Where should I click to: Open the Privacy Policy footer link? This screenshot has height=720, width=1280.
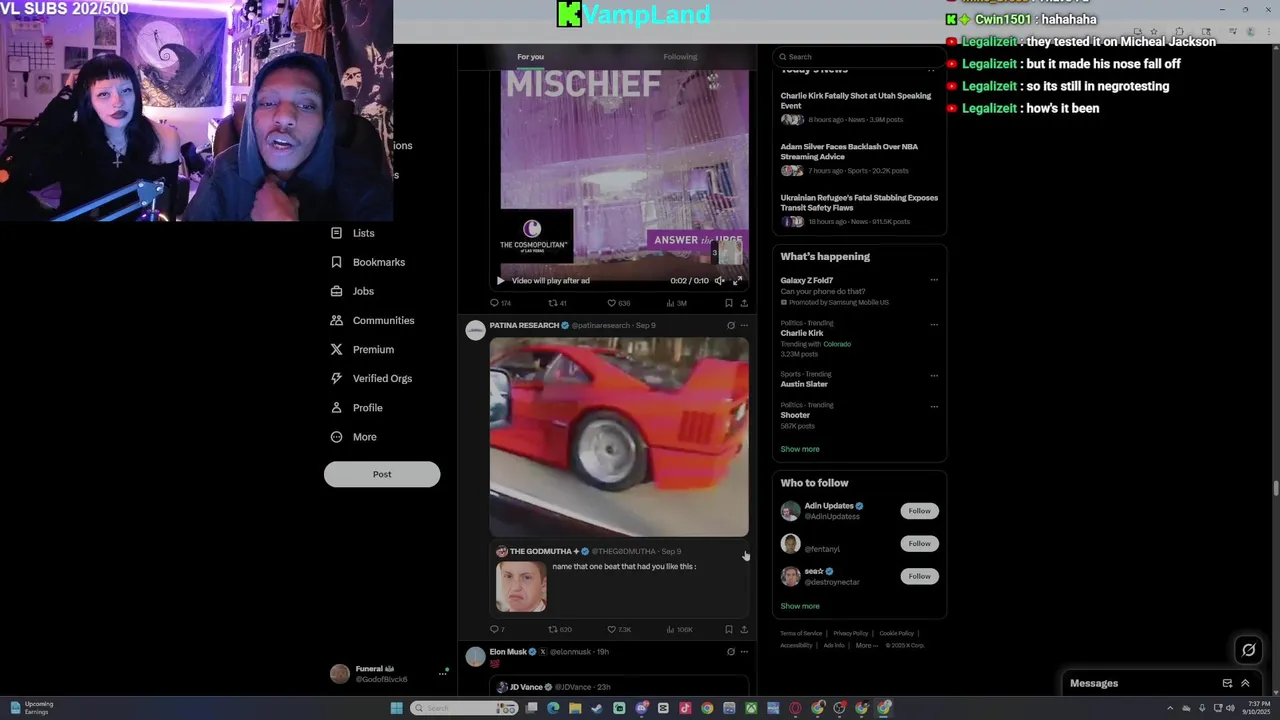[x=851, y=633]
